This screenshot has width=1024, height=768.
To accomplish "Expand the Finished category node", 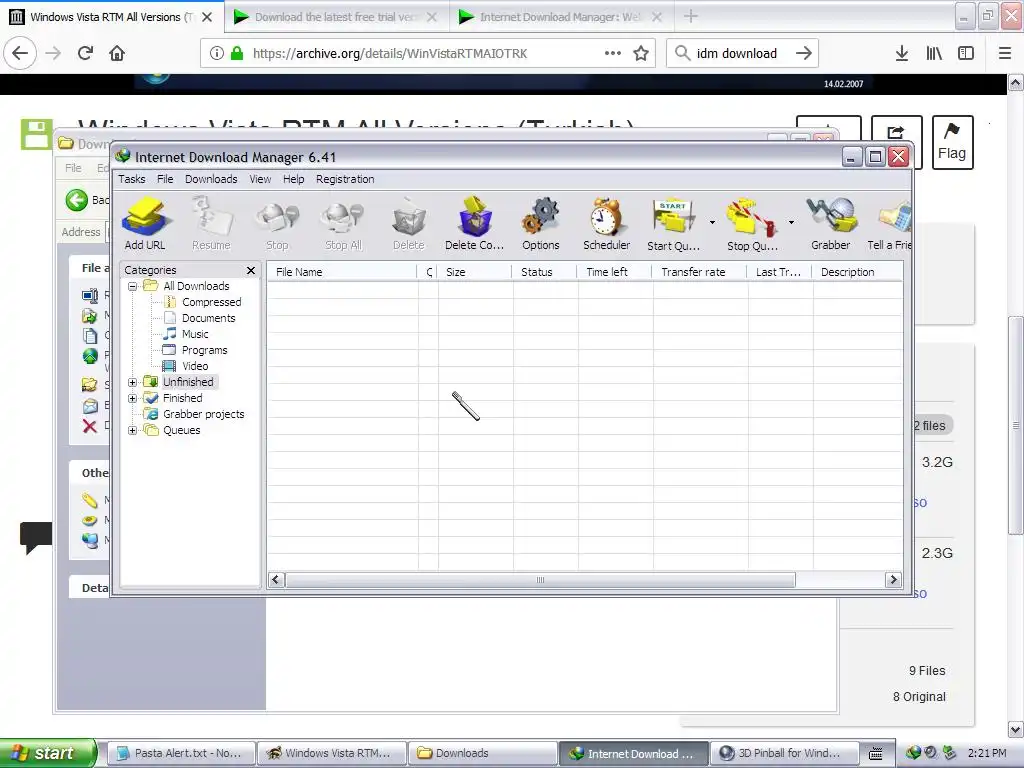I will click(133, 398).
